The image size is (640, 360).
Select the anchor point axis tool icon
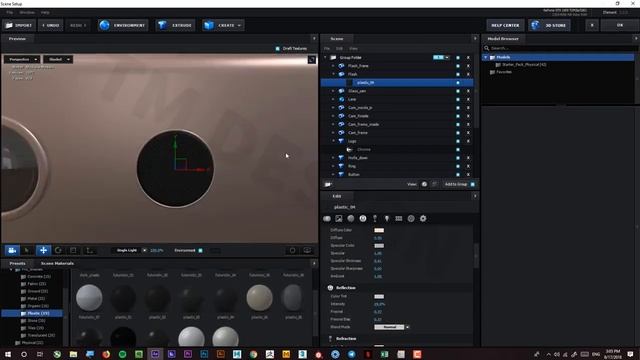[90, 250]
